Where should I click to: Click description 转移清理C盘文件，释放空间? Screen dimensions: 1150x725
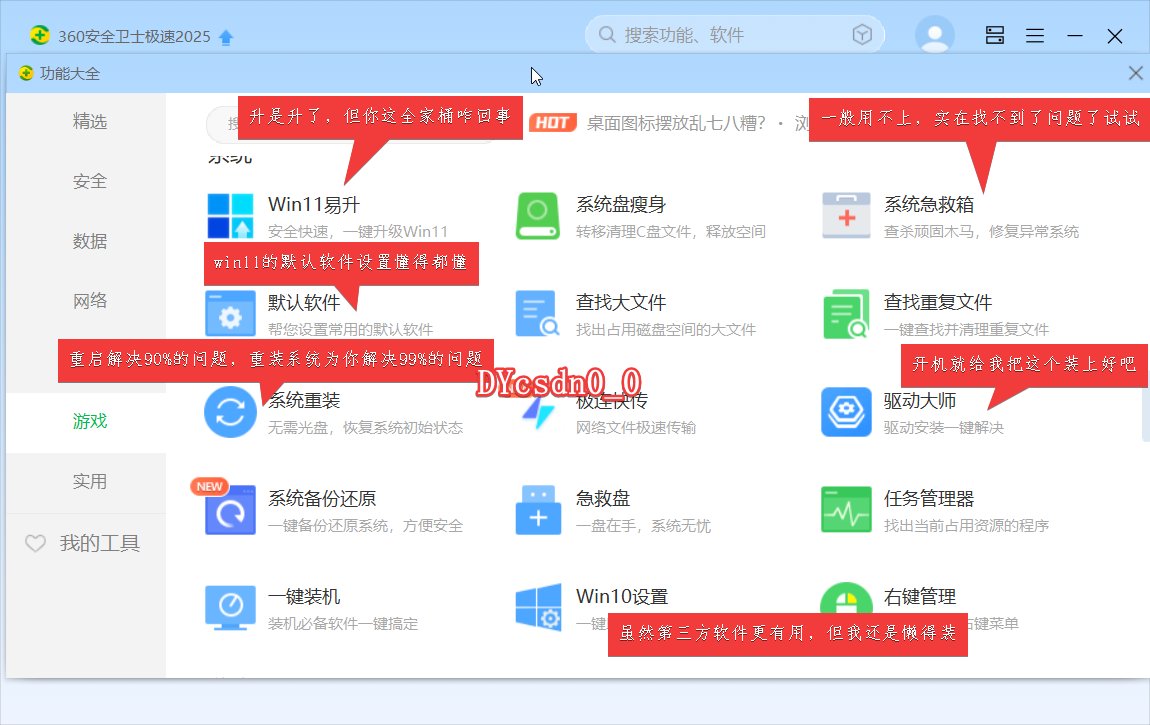670,232
